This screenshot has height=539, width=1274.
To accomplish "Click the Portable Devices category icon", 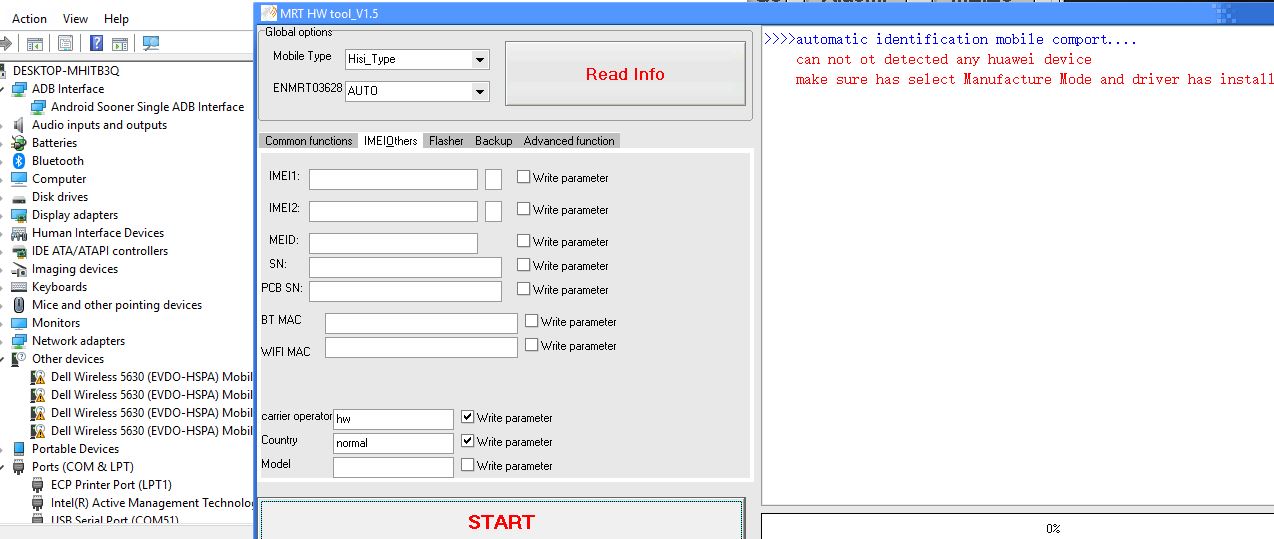I will pyautogui.click(x=19, y=449).
